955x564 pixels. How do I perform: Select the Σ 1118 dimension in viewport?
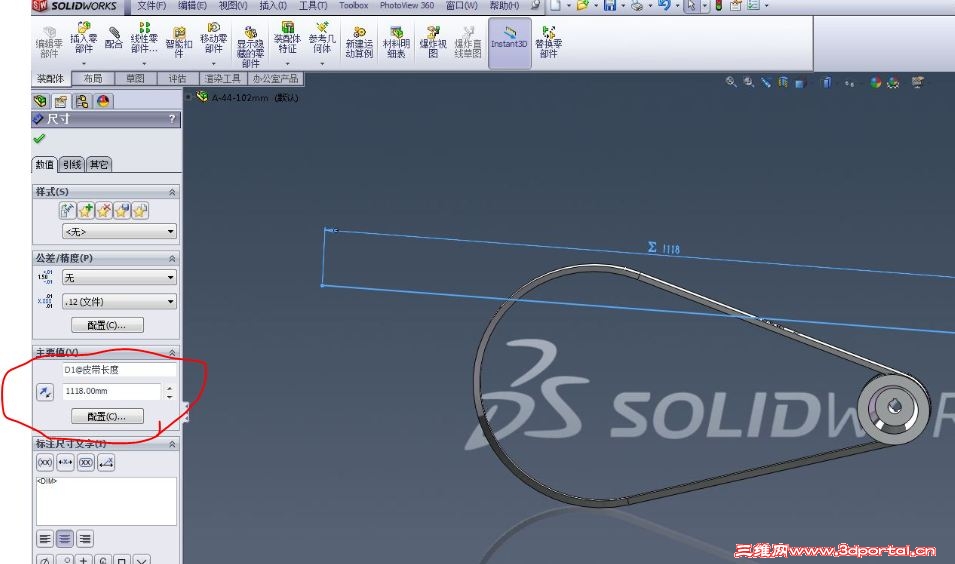664,249
